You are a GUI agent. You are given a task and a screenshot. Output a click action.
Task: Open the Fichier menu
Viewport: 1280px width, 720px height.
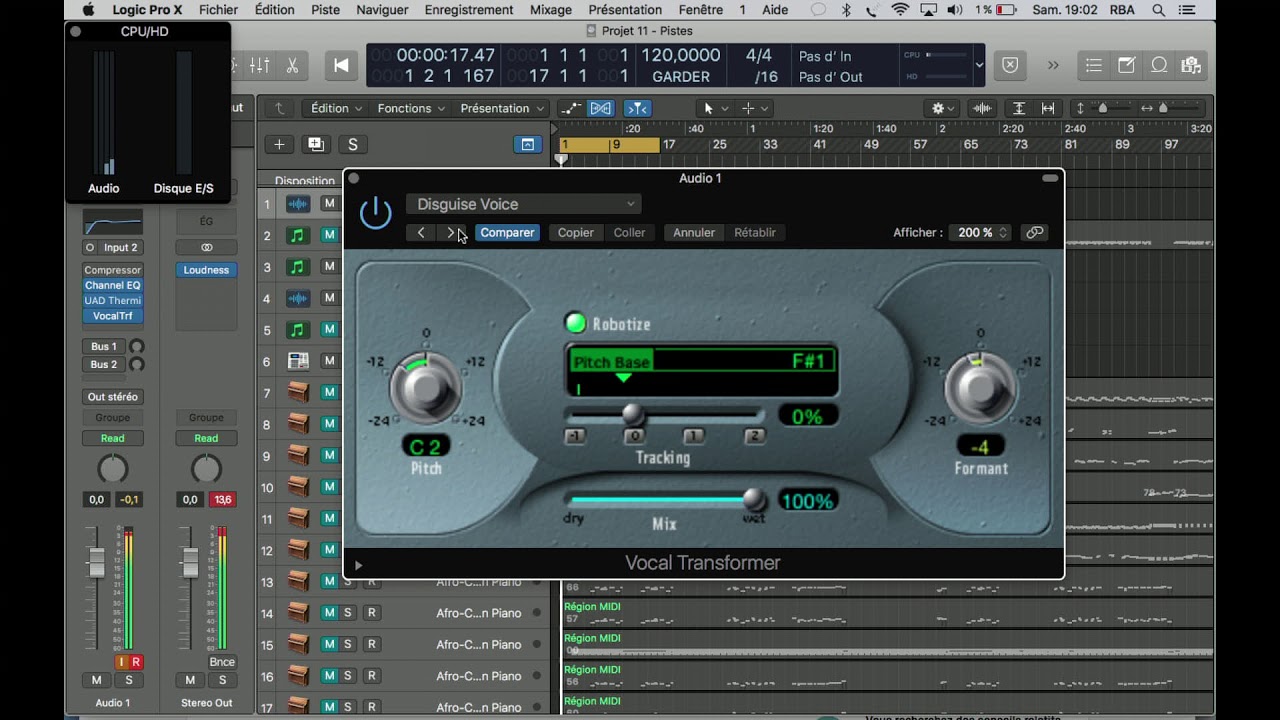(x=218, y=10)
